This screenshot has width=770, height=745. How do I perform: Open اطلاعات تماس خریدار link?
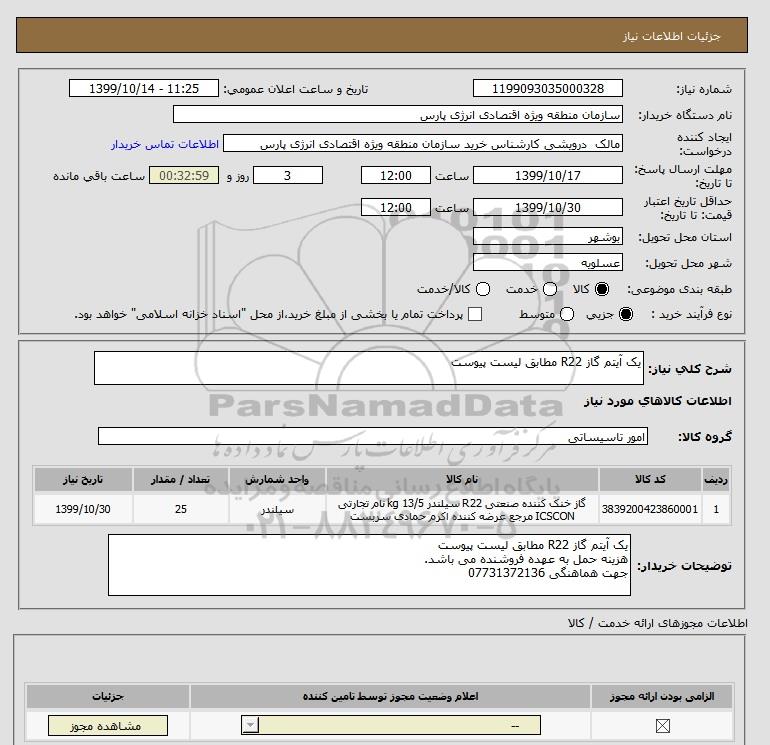pos(165,144)
